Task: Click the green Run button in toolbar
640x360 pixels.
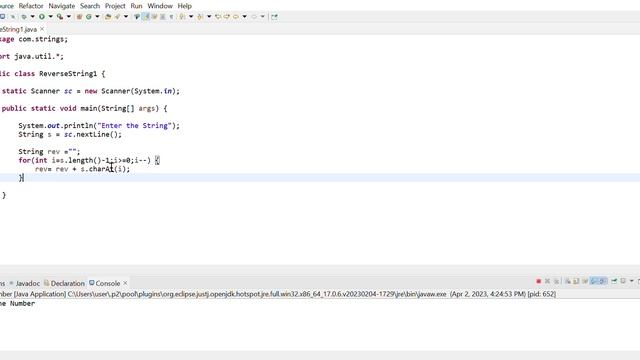Action: [42, 17]
